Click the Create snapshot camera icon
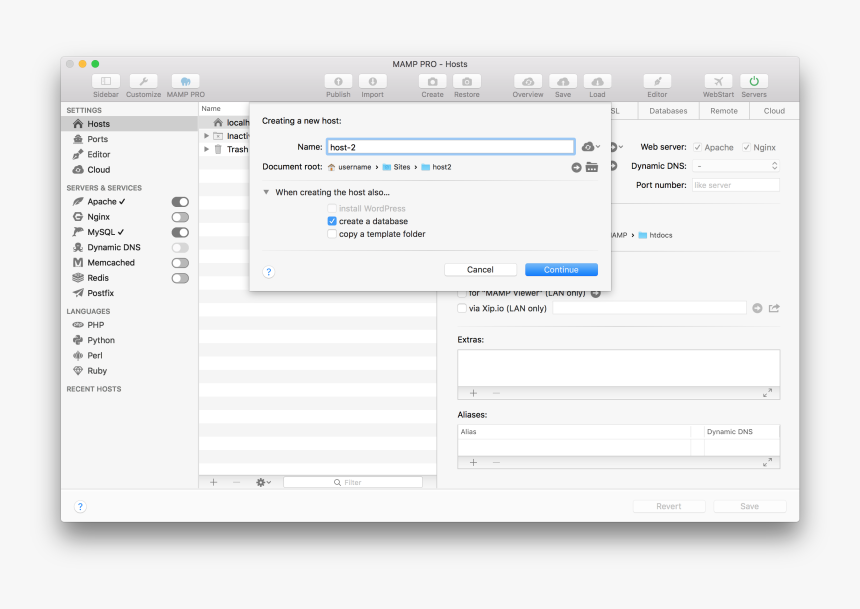Viewport: 860px width, 609px height. [x=432, y=81]
